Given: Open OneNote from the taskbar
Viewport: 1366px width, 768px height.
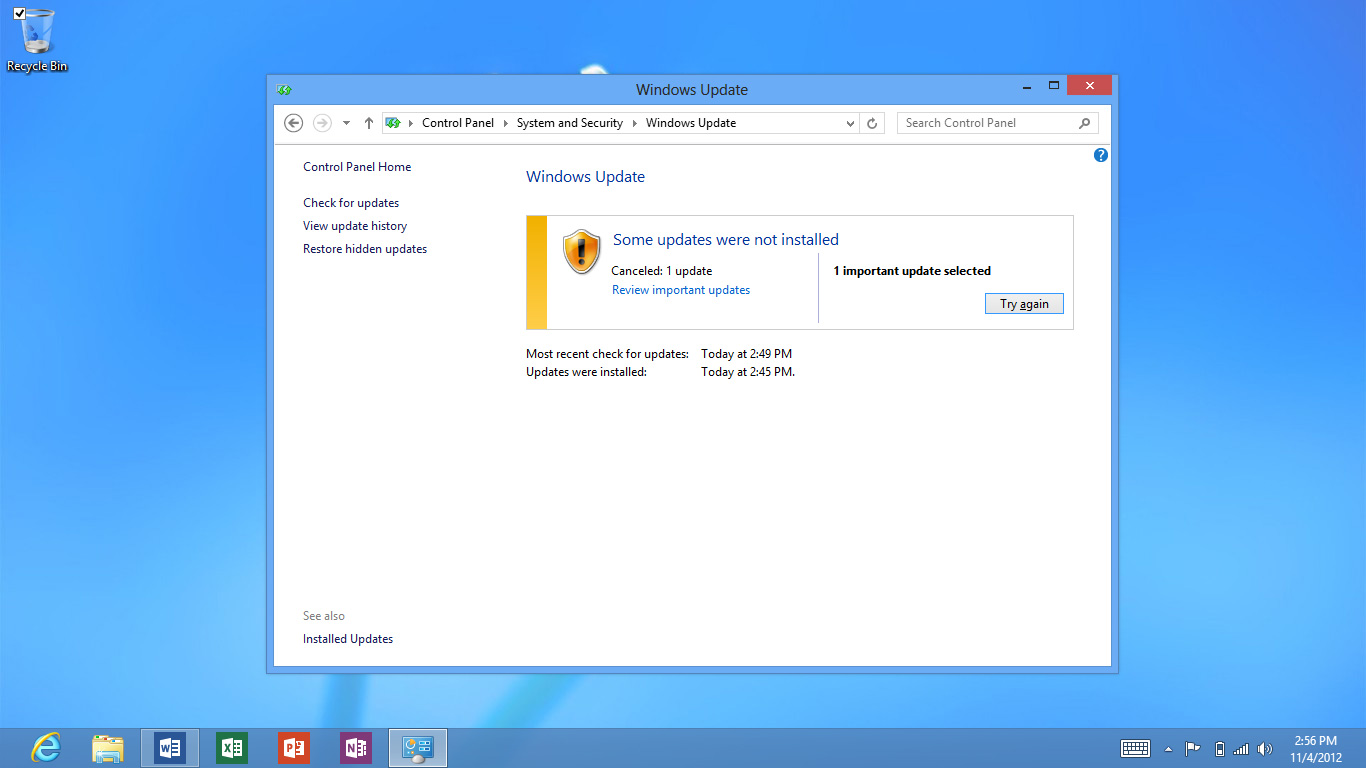Looking at the screenshot, I should coord(356,748).
